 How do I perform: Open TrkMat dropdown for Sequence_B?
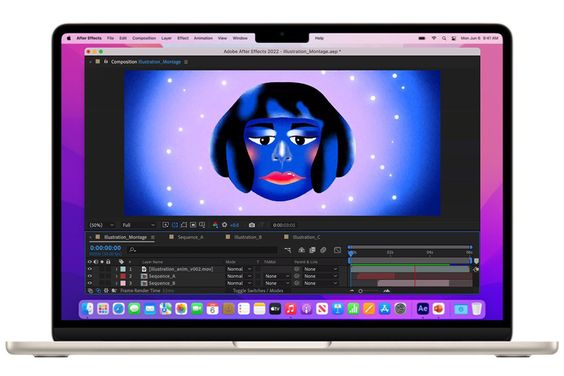point(276,283)
